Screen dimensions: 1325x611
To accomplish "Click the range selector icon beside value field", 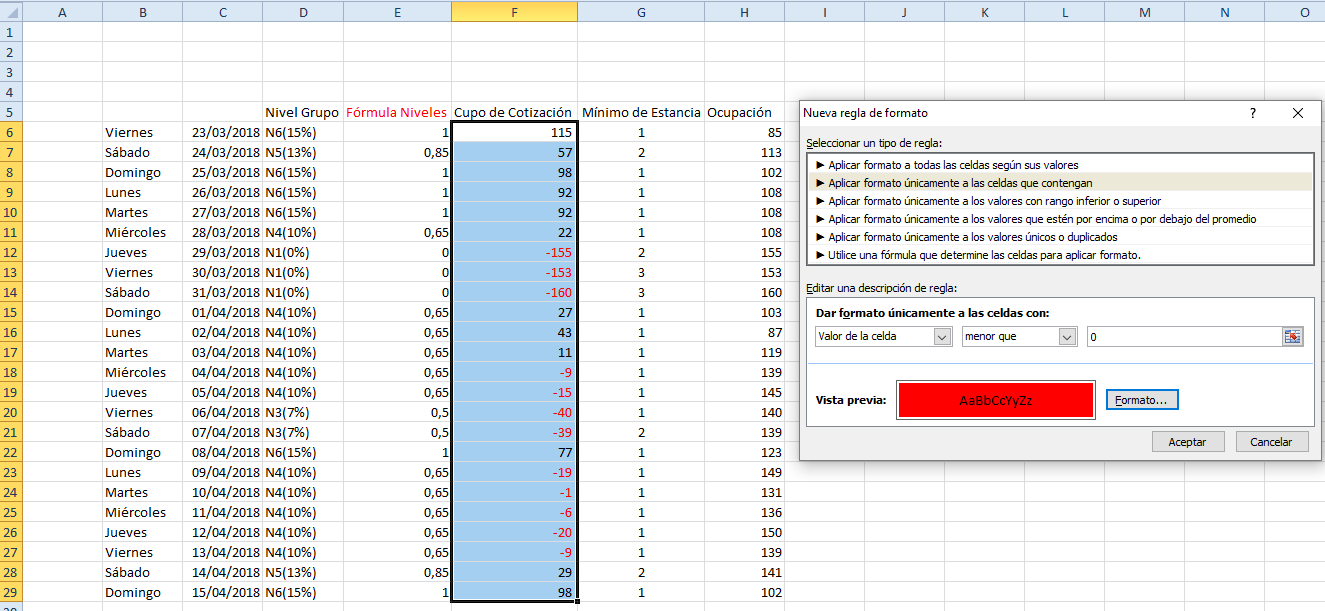I will pyautogui.click(x=1293, y=337).
